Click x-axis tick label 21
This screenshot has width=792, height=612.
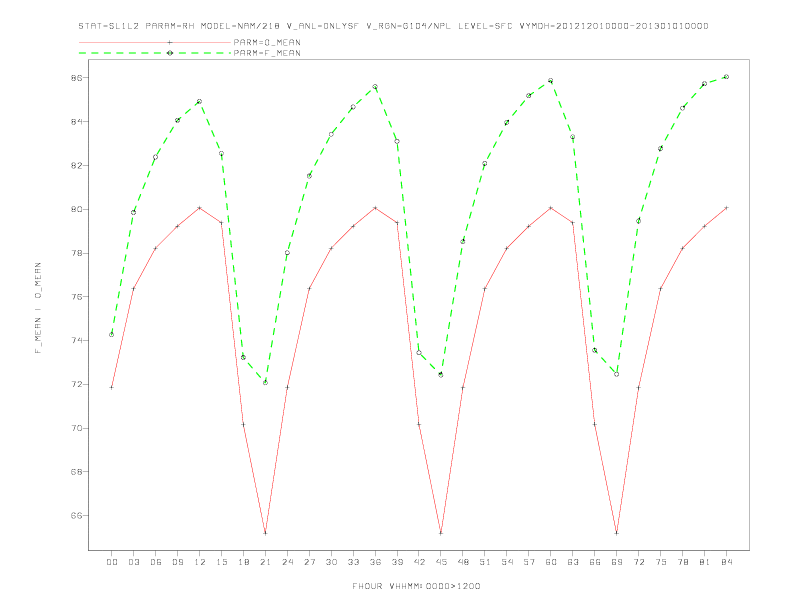tap(266, 562)
